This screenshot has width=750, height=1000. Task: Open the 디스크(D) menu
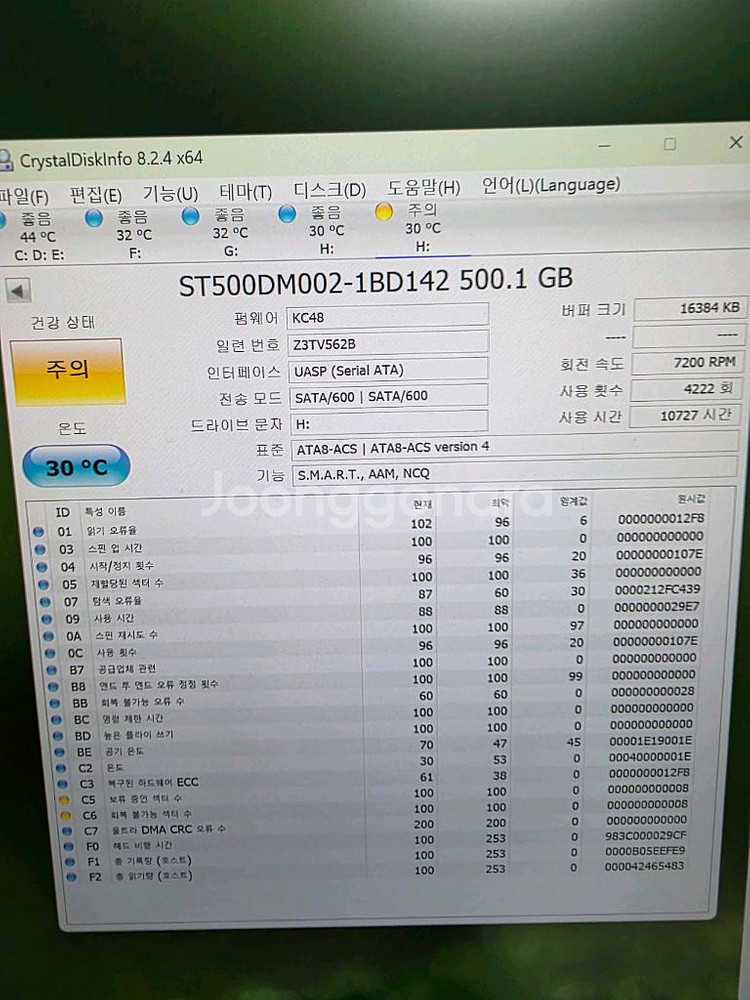click(x=330, y=190)
